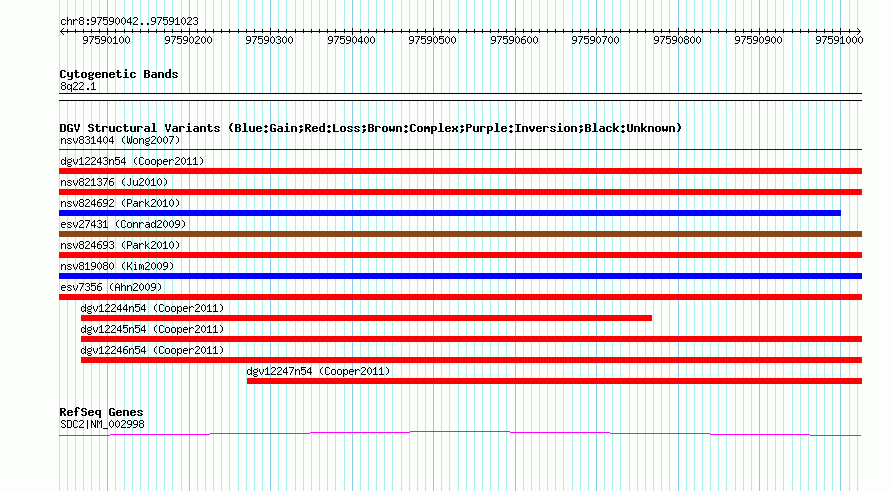This screenshot has height=491, width=890.
Task: Select the DGV Structural Variants track title
Action: (371, 128)
